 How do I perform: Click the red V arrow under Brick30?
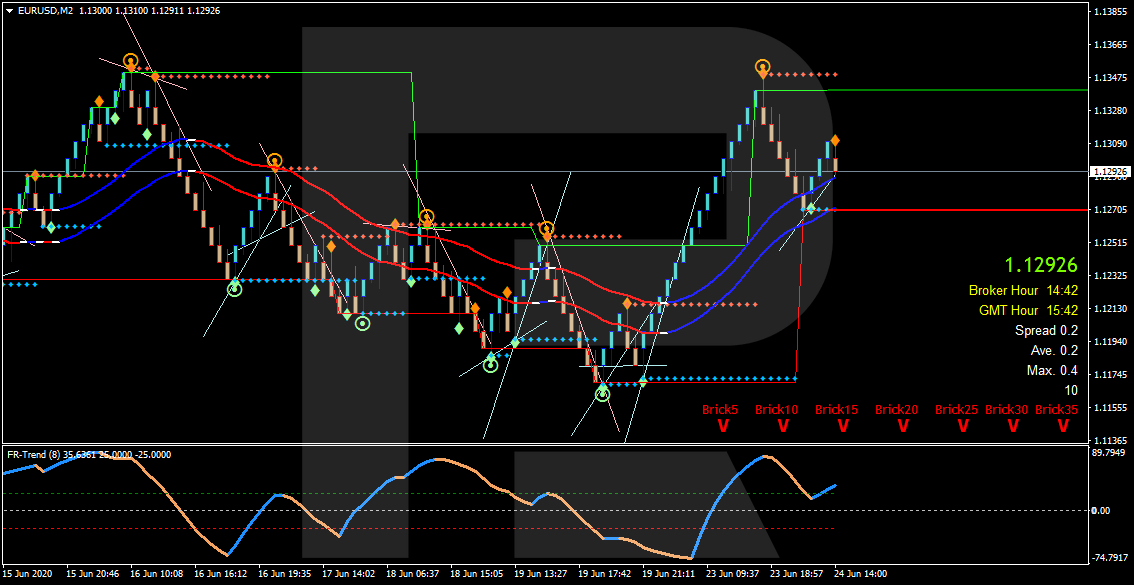point(1012,426)
